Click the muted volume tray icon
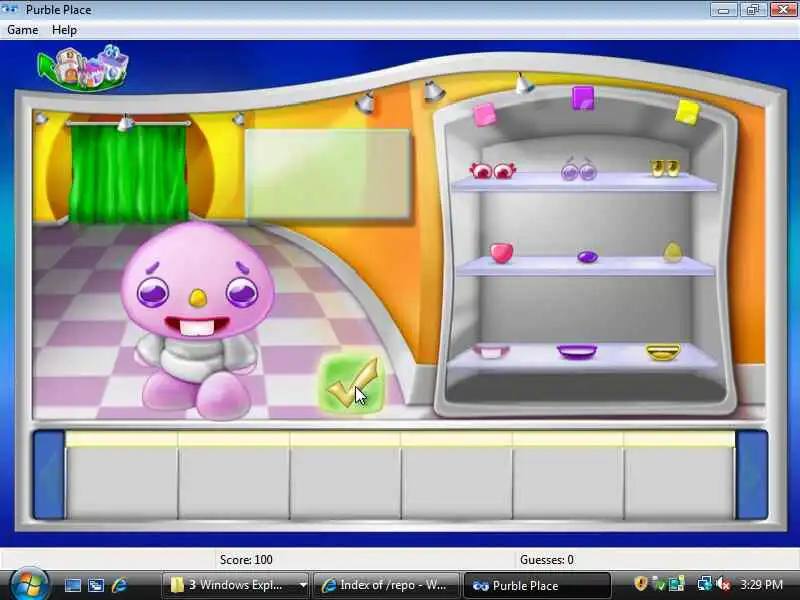Screen dimensions: 800x600 pyautogui.click(x=723, y=584)
